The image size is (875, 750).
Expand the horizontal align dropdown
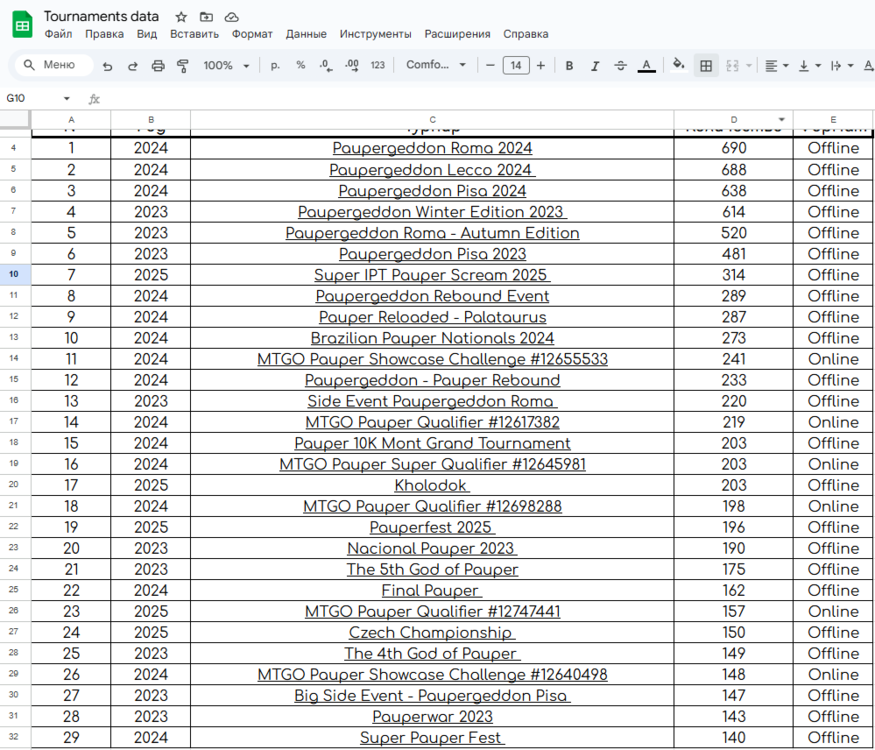(x=776, y=66)
